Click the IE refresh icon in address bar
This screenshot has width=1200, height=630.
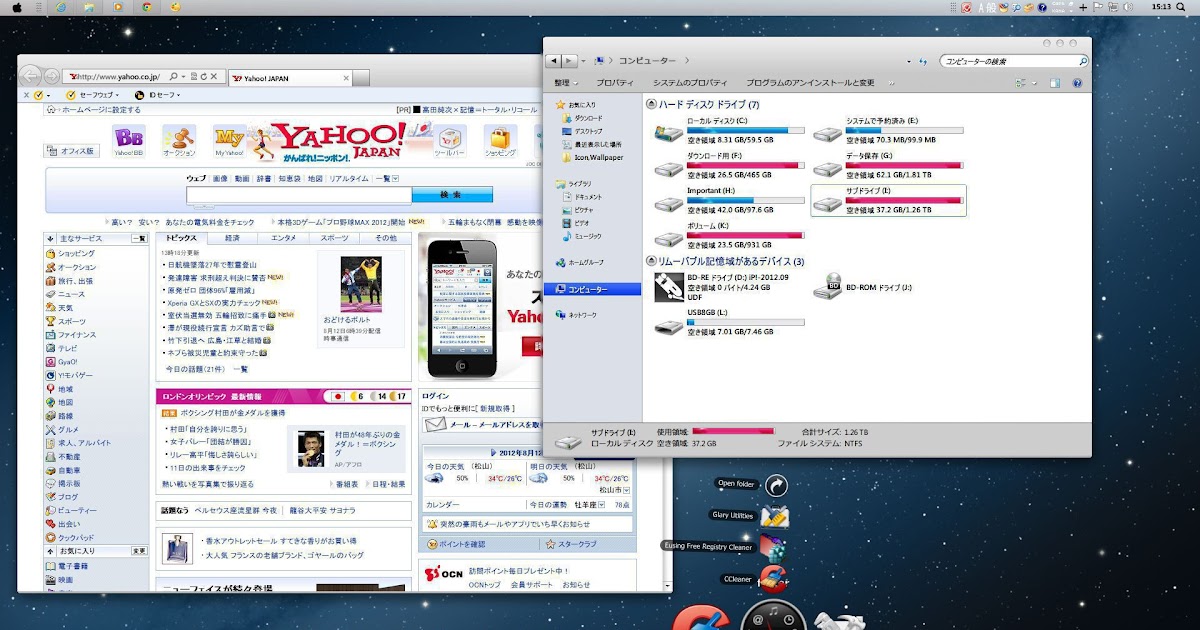(204, 77)
